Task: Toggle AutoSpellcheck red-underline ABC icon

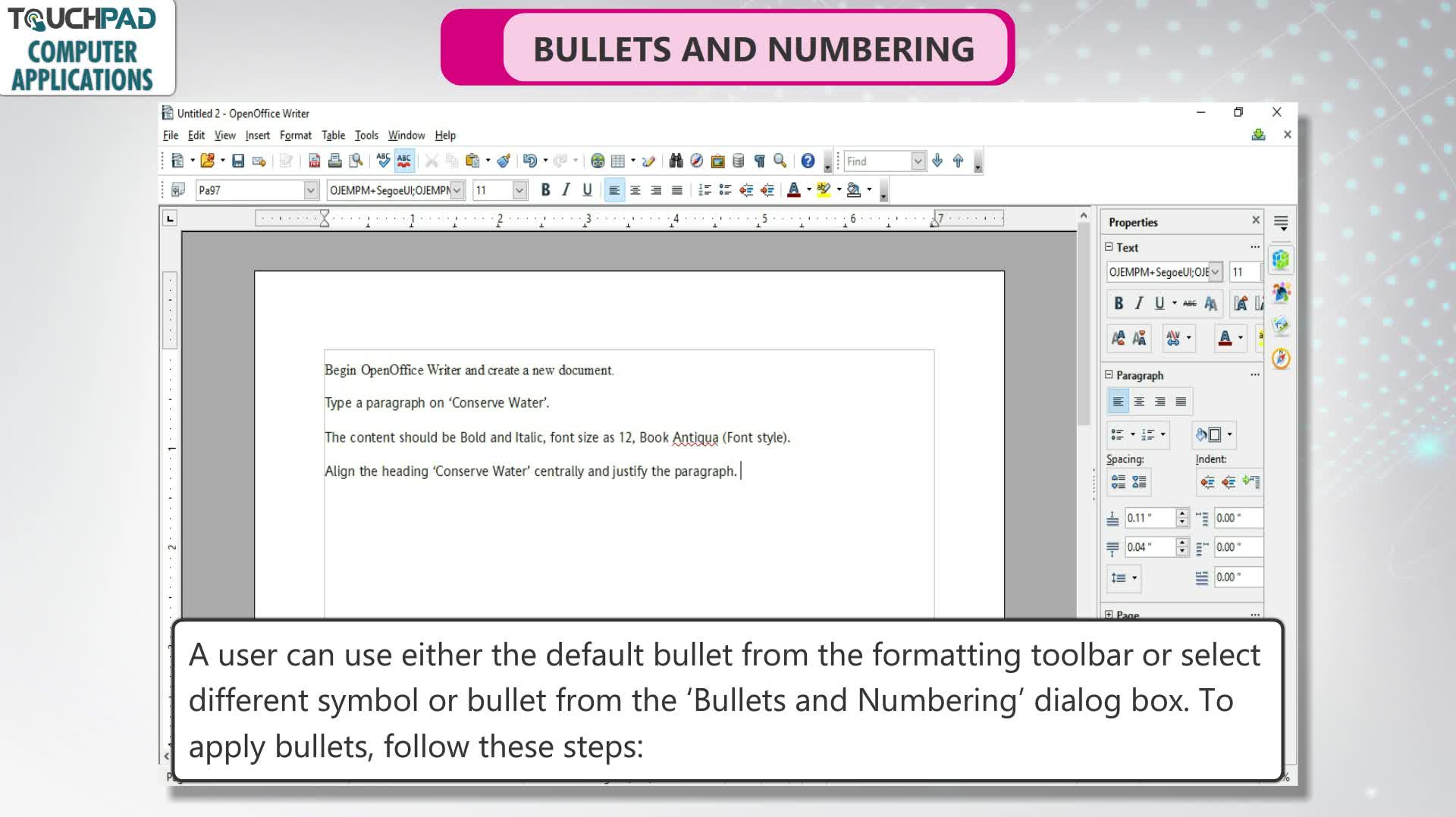Action: pyautogui.click(x=404, y=161)
